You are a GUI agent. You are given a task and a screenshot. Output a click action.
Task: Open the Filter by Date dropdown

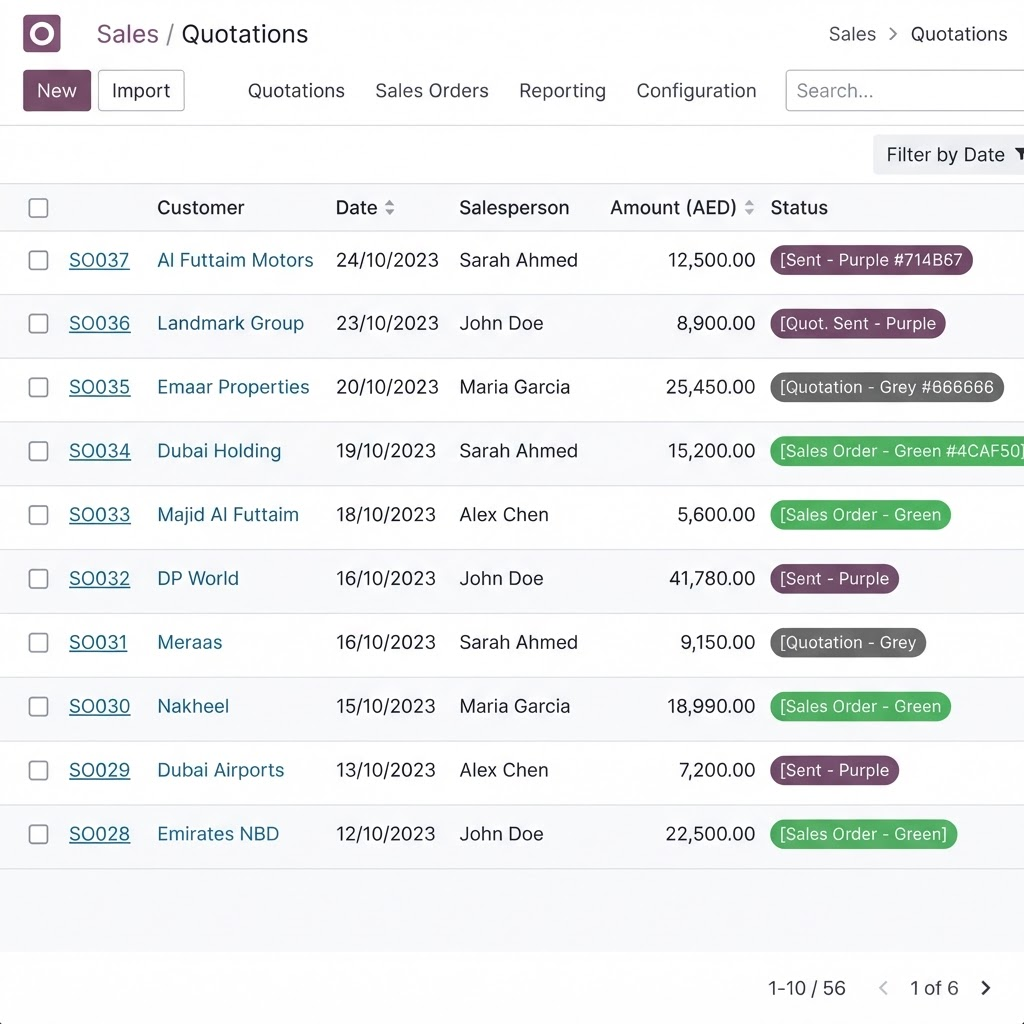(949, 155)
